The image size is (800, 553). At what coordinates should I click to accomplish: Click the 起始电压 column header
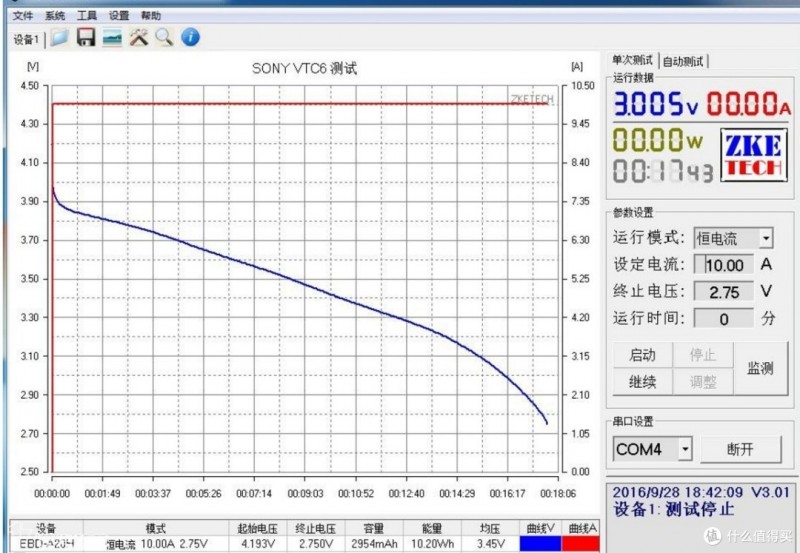pos(258,529)
